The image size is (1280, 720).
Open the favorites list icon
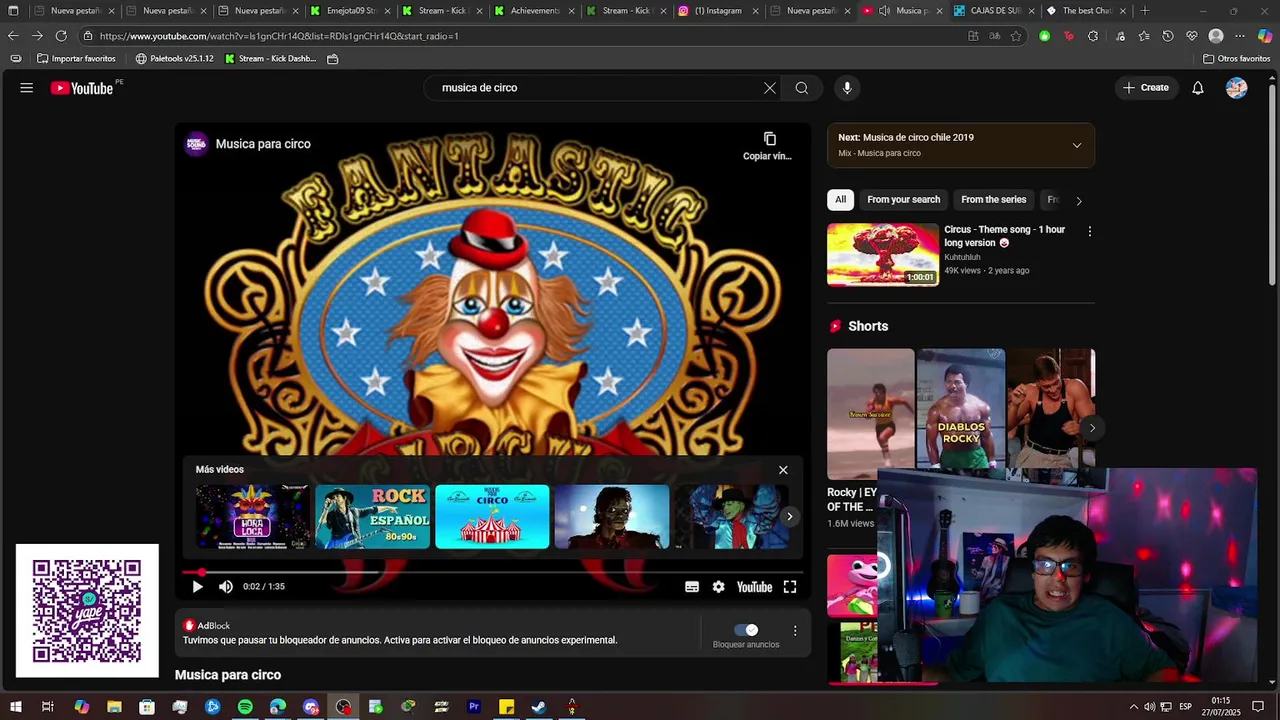pos(1143,36)
